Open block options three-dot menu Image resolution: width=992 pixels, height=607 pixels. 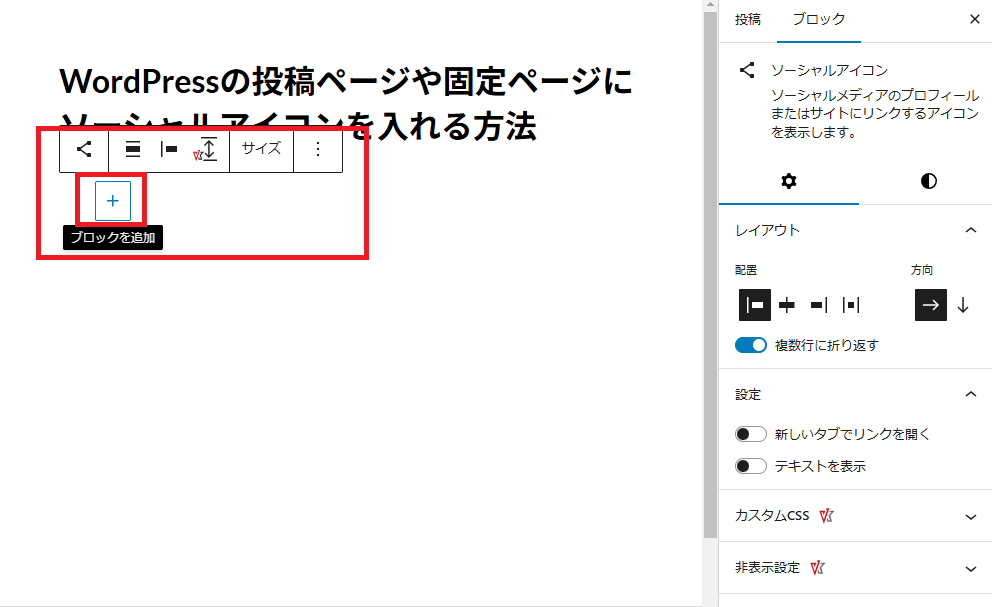[x=318, y=149]
